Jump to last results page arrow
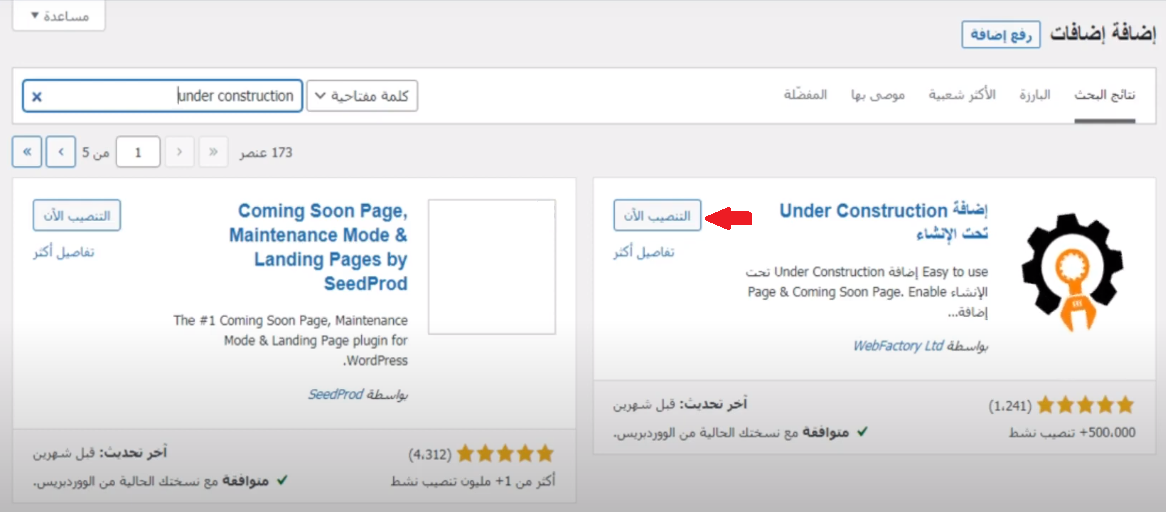Image resolution: width=1166 pixels, height=512 pixels. [27, 152]
